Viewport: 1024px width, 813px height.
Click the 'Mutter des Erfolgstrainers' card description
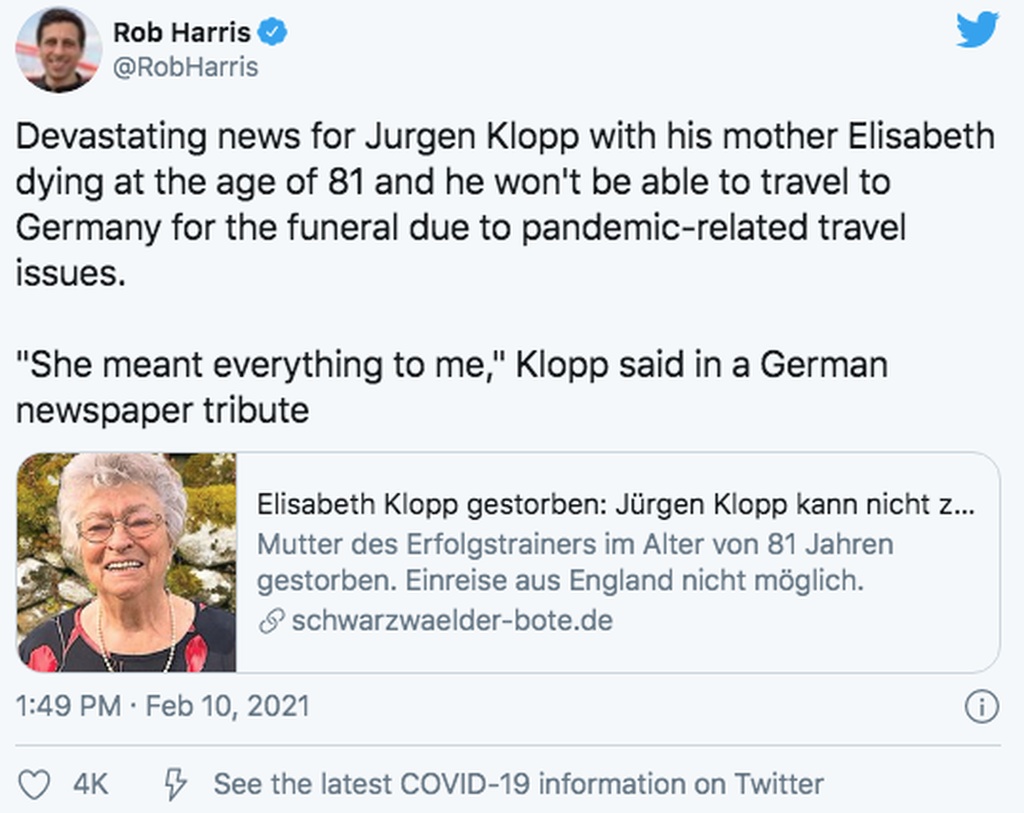(575, 545)
